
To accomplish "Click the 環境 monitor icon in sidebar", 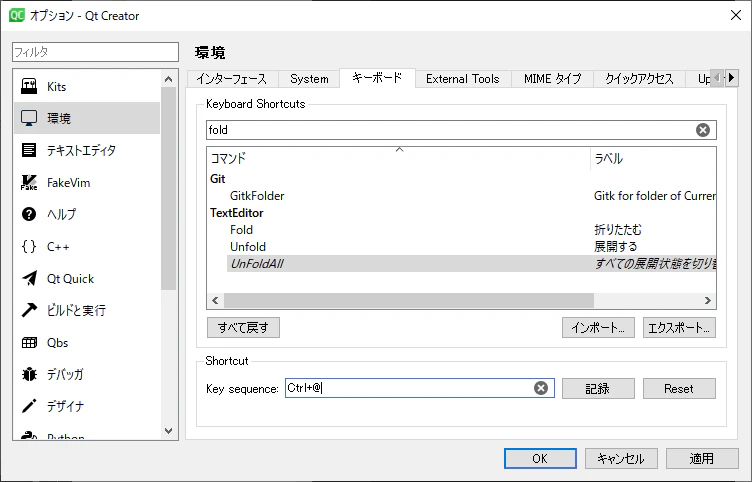I will (x=29, y=118).
